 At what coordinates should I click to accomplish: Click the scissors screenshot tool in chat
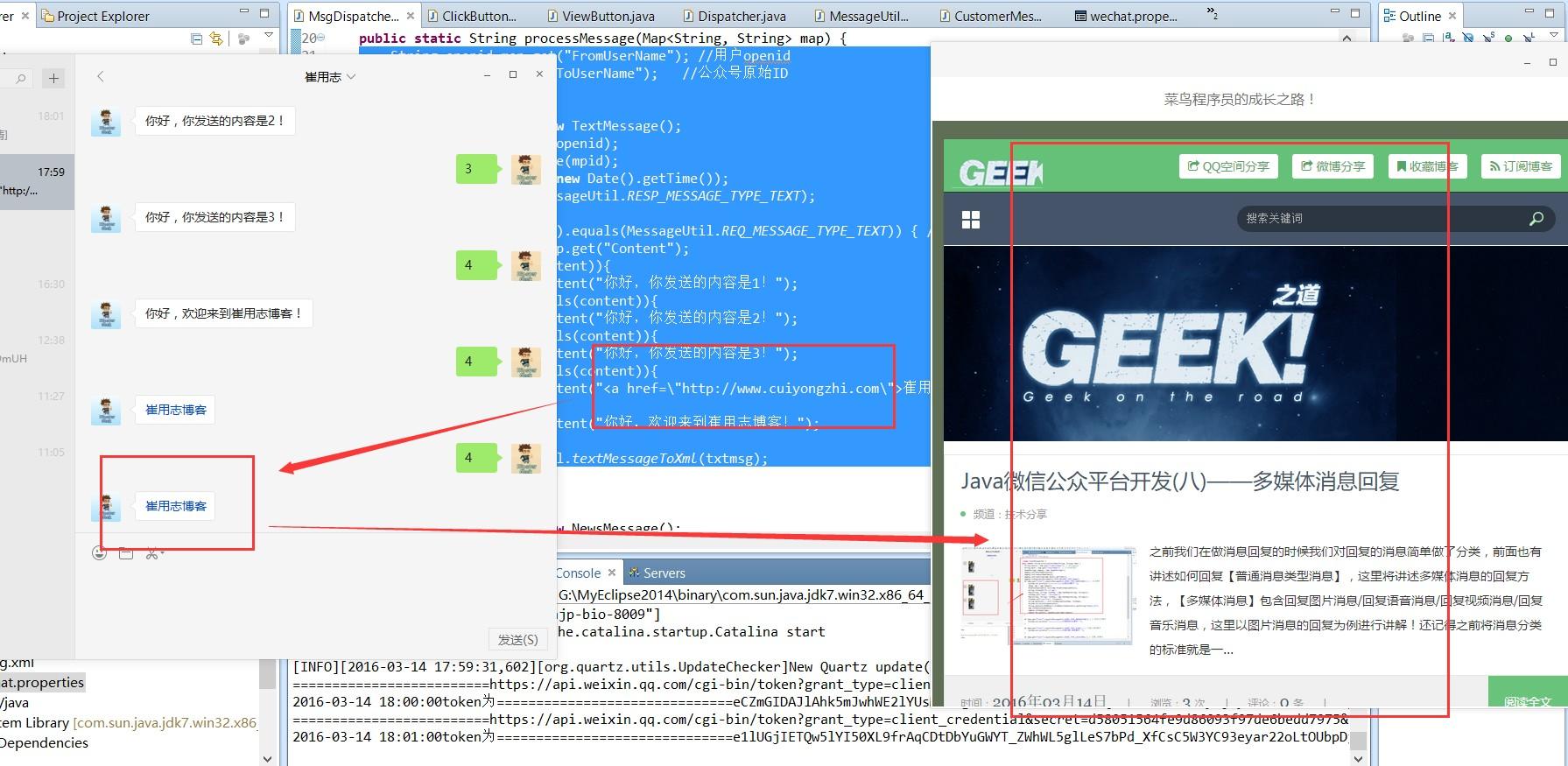tap(152, 553)
